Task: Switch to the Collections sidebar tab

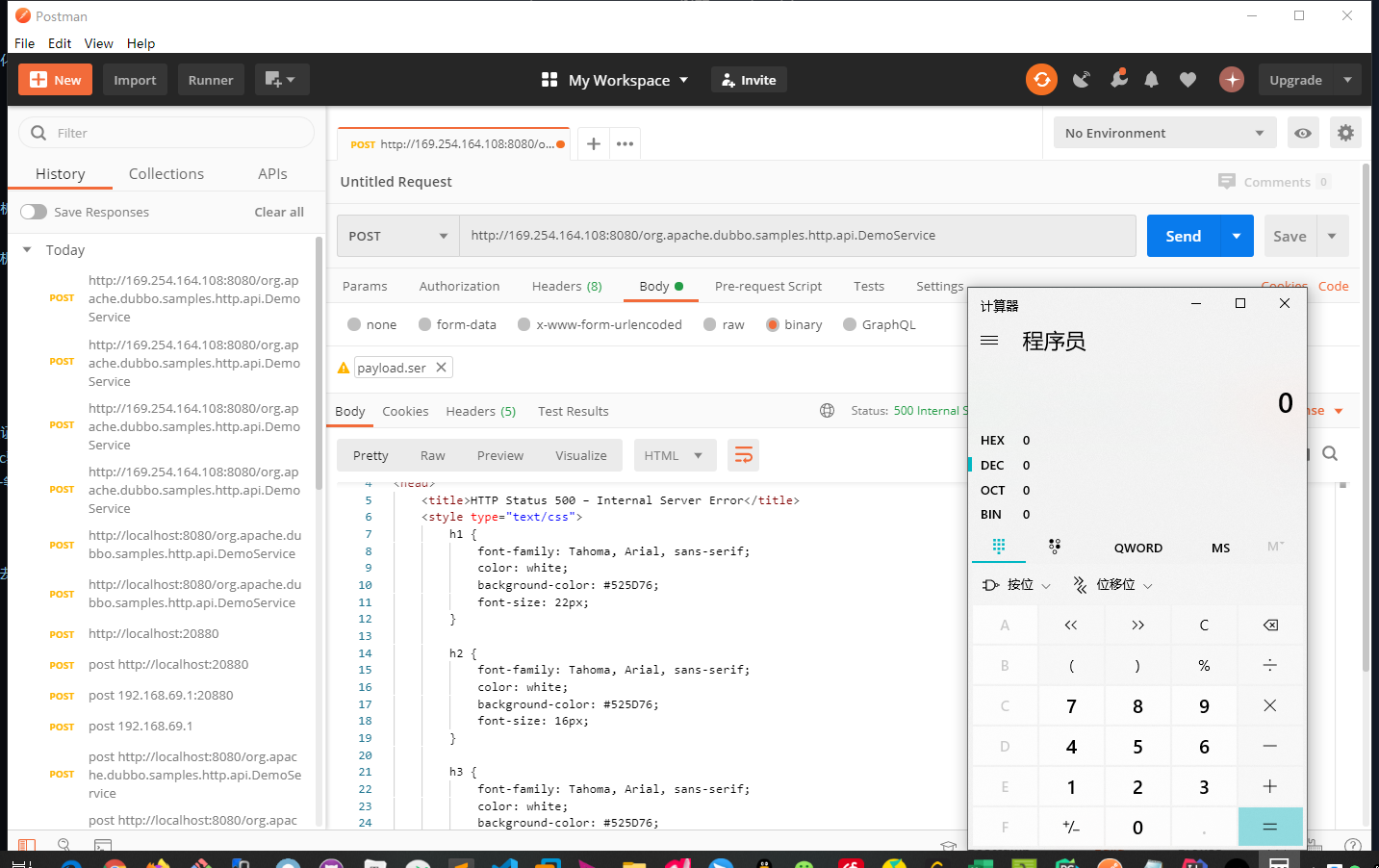Action: point(166,174)
